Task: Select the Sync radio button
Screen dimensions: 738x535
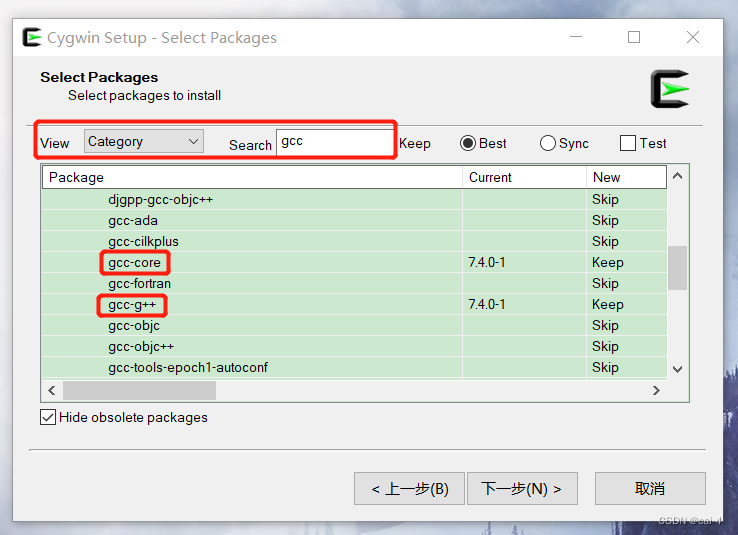Action: (564, 143)
